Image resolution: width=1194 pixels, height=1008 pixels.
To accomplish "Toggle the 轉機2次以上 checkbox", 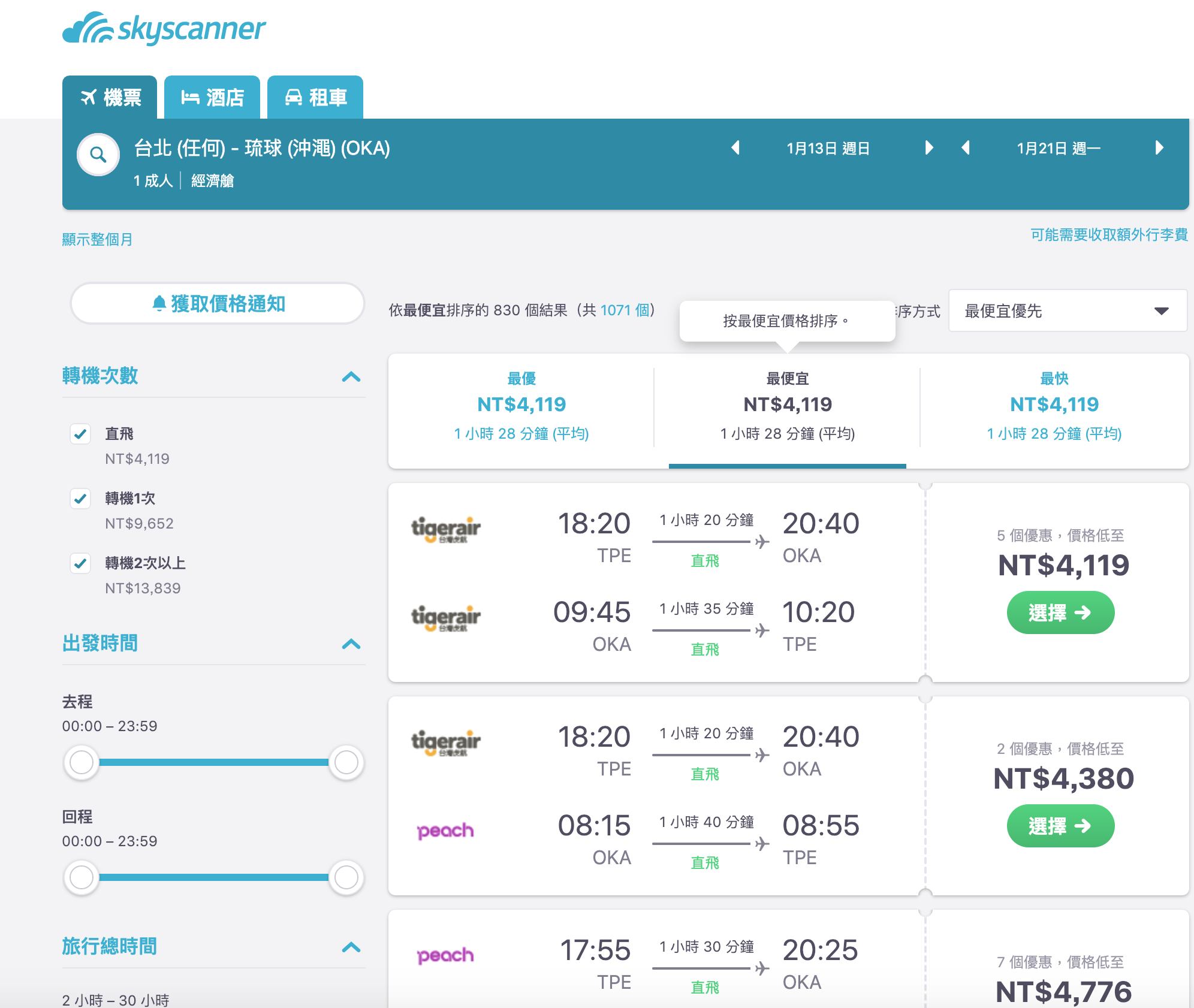I will pos(80,563).
